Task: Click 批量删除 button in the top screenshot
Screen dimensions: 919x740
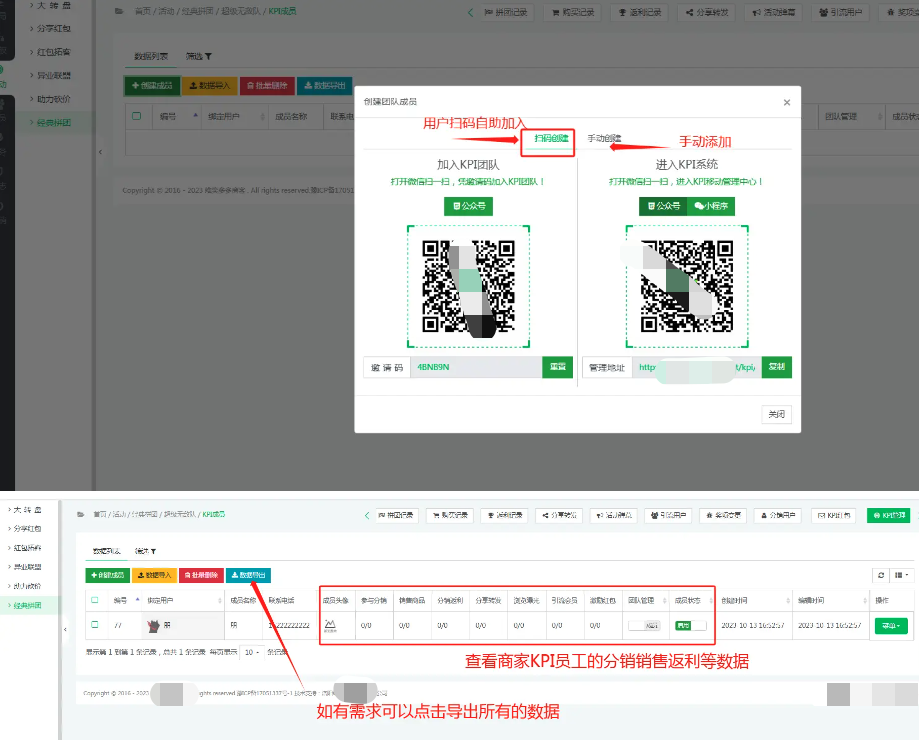Action: coord(267,86)
